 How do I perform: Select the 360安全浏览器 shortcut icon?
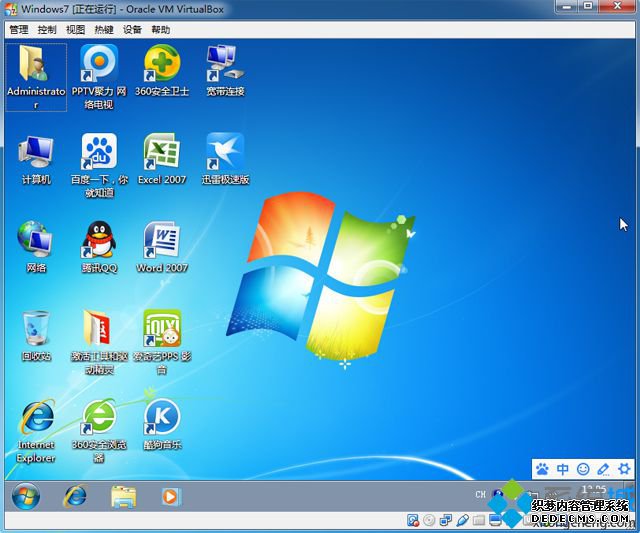(99, 431)
